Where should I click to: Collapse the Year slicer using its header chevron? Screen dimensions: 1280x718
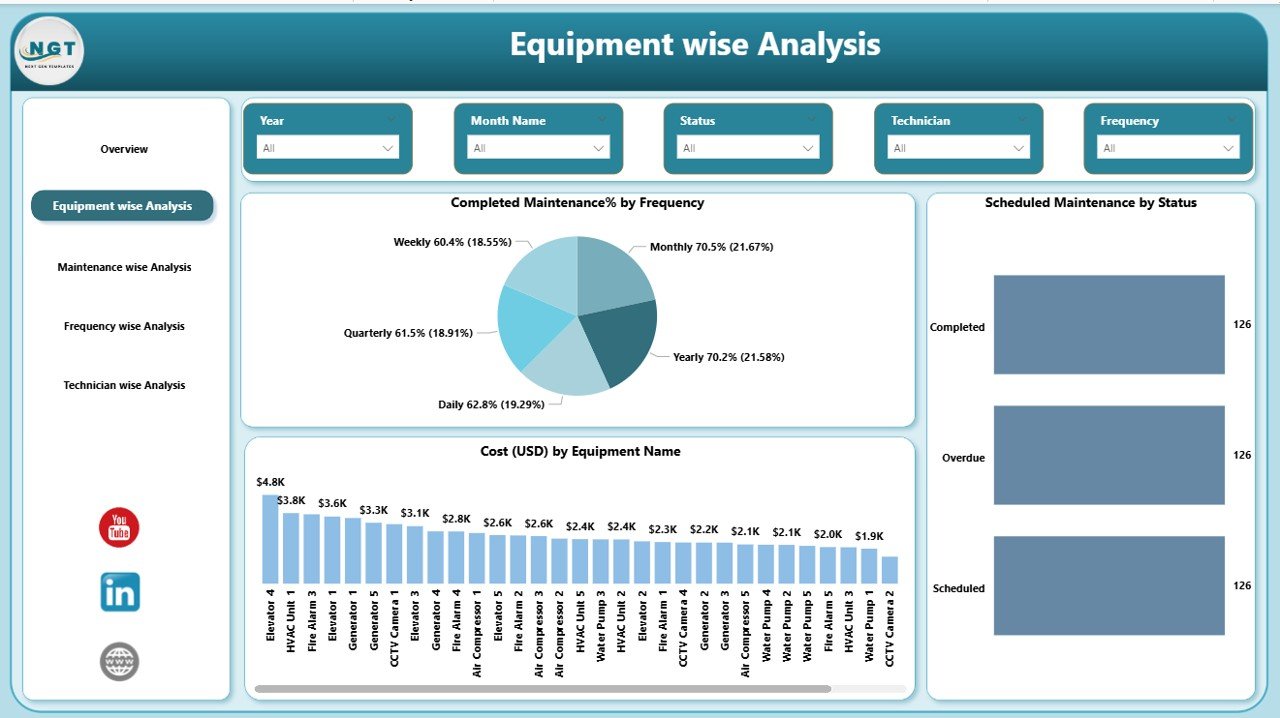392,120
